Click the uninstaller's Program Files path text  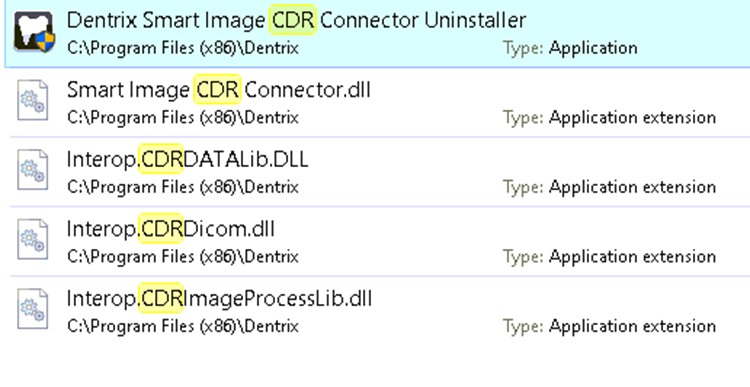tap(183, 48)
